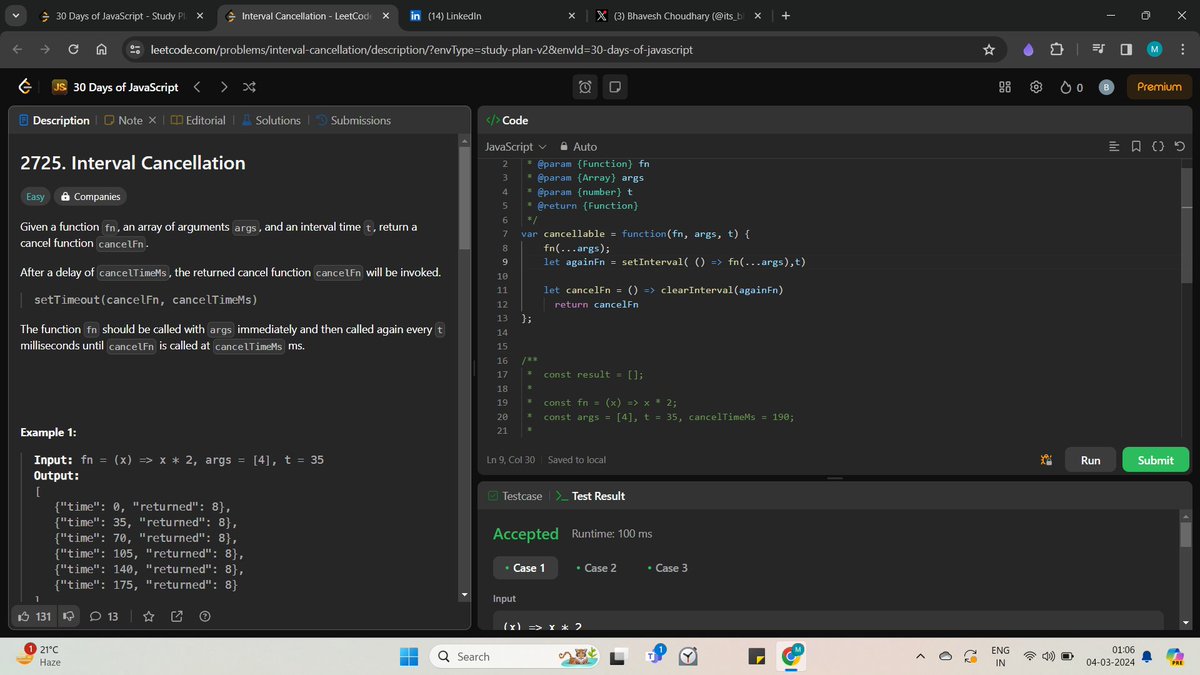Share the problem using the share icon

click(x=176, y=616)
